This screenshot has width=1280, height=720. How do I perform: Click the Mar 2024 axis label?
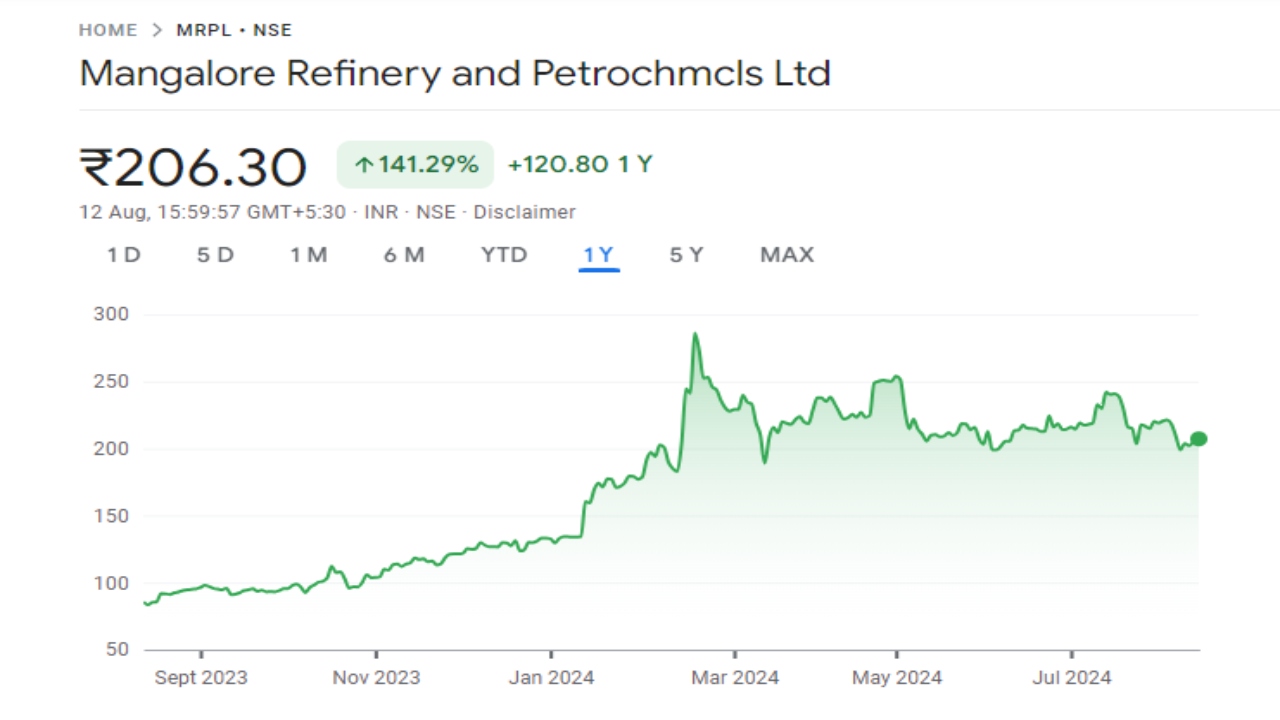click(x=735, y=678)
